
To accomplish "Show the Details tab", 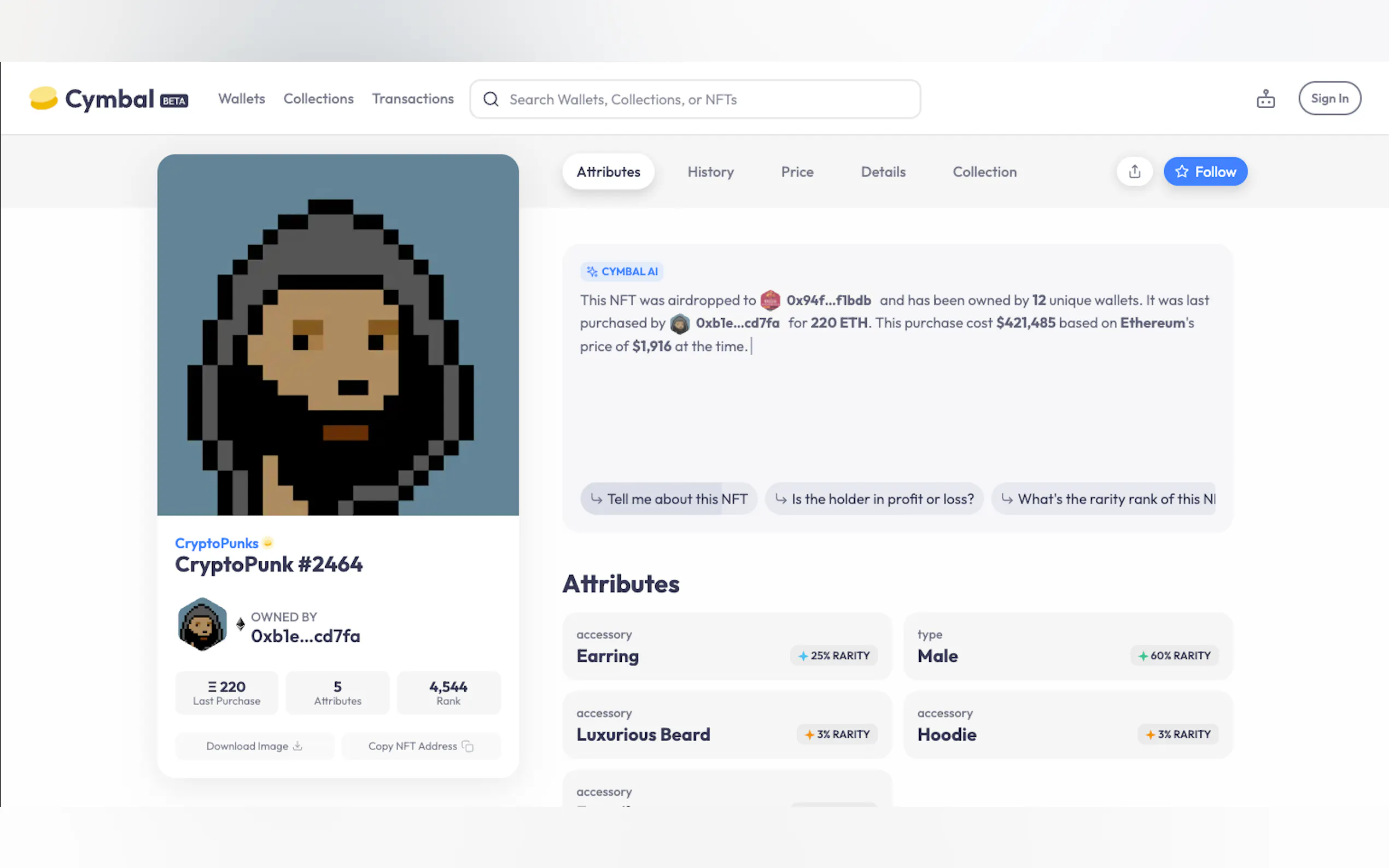I will point(883,172).
